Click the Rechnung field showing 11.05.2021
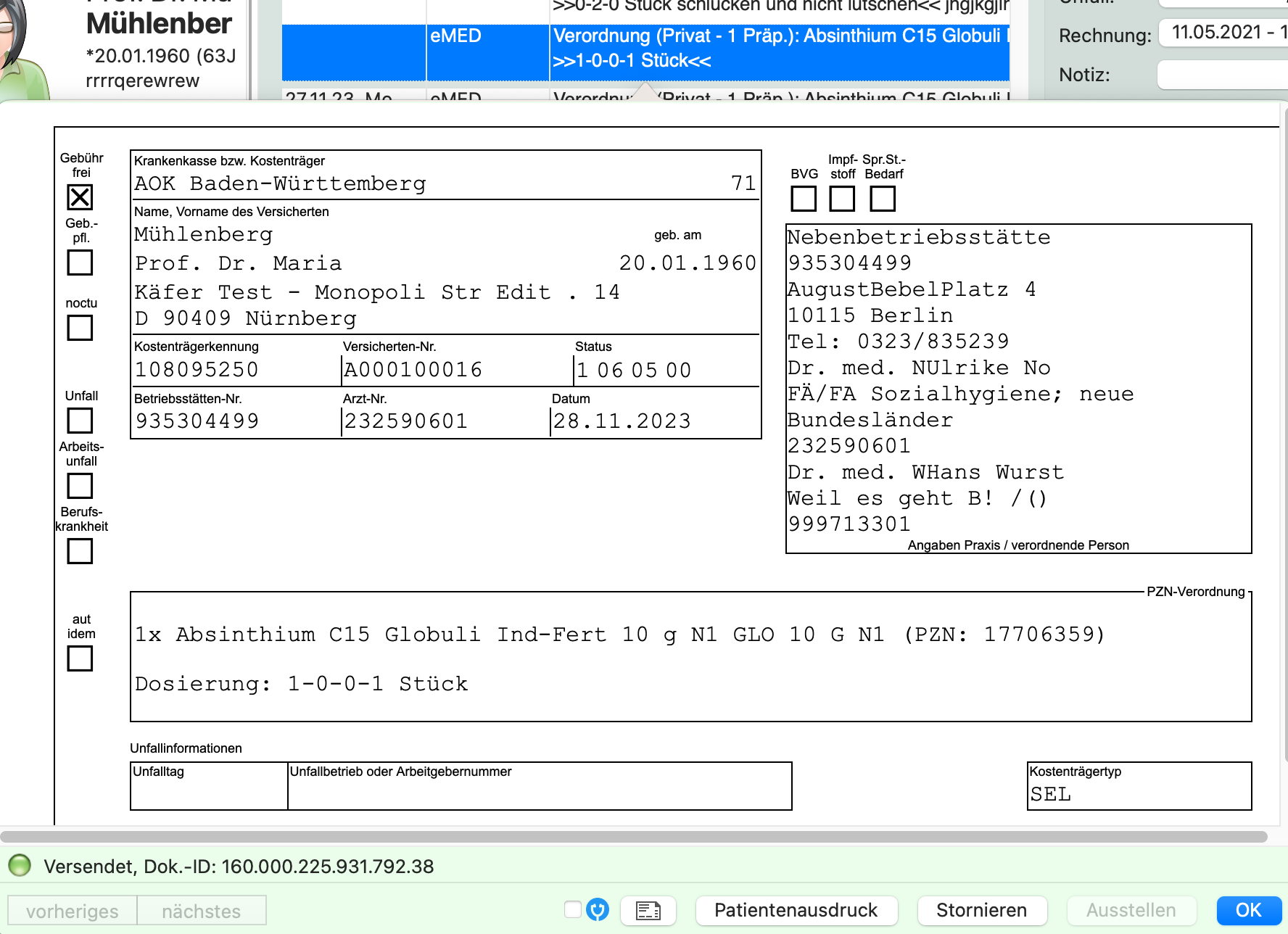Viewport: 1288px width, 934px height. point(1223,33)
